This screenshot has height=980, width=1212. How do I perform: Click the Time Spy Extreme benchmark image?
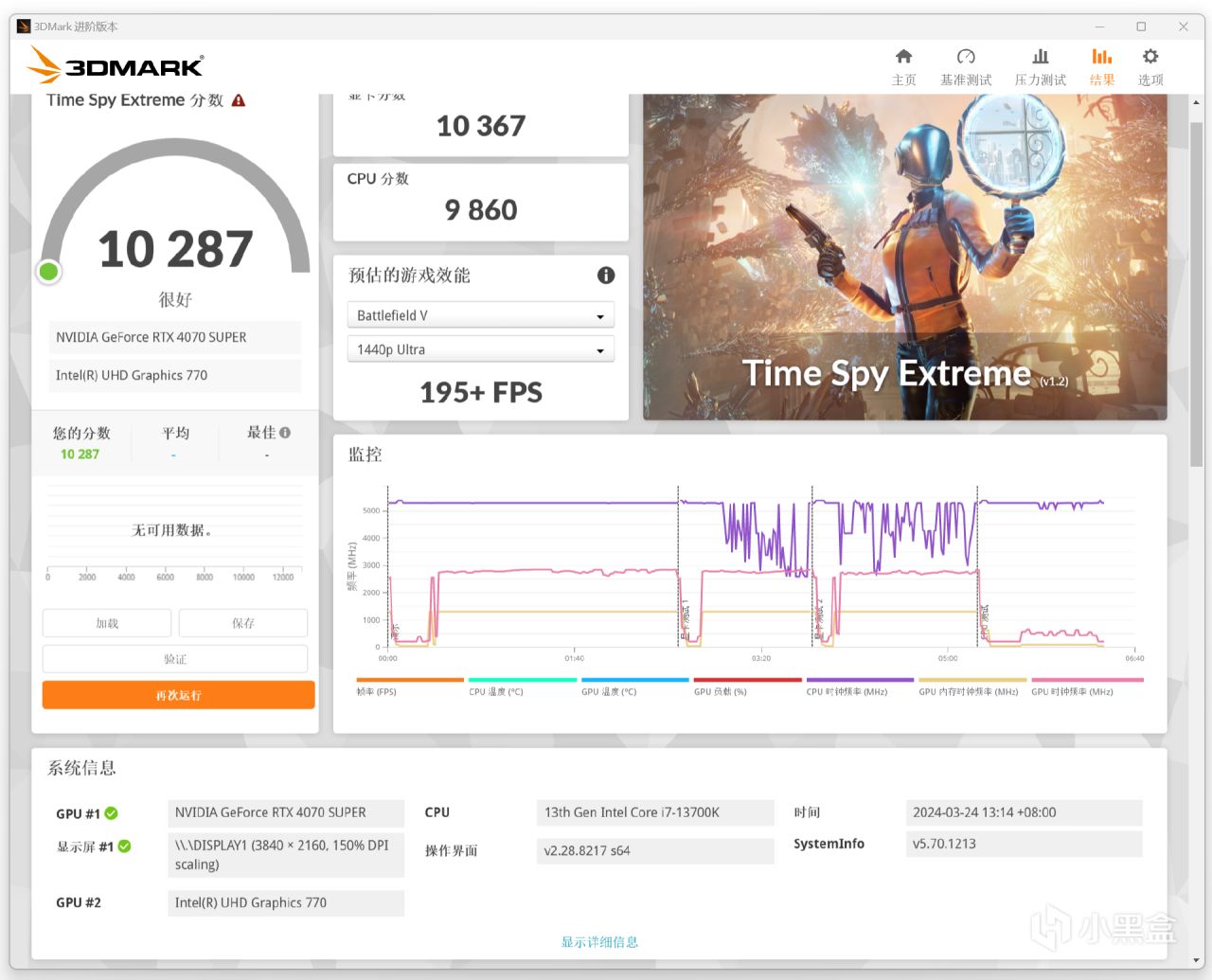click(905, 257)
